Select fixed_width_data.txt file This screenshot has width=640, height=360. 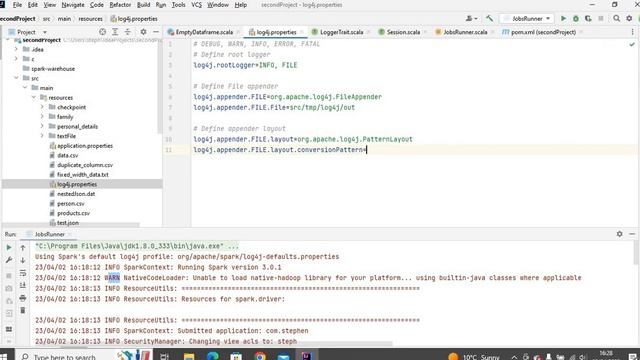(82, 174)
